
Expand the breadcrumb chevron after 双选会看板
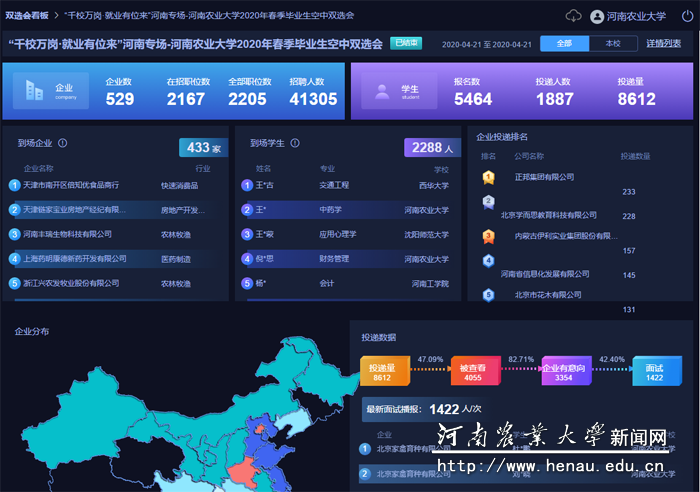[55, 16]
